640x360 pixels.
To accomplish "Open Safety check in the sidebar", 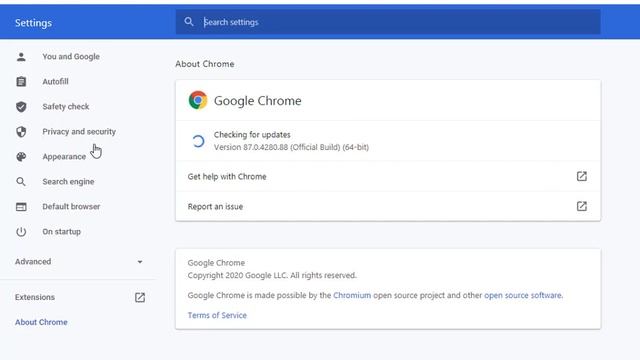I will coord(66,107).
